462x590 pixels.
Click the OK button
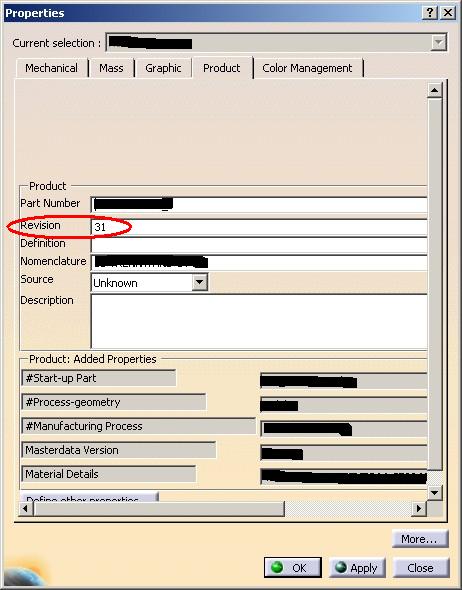pyautogui.click(x=293, y=567)
